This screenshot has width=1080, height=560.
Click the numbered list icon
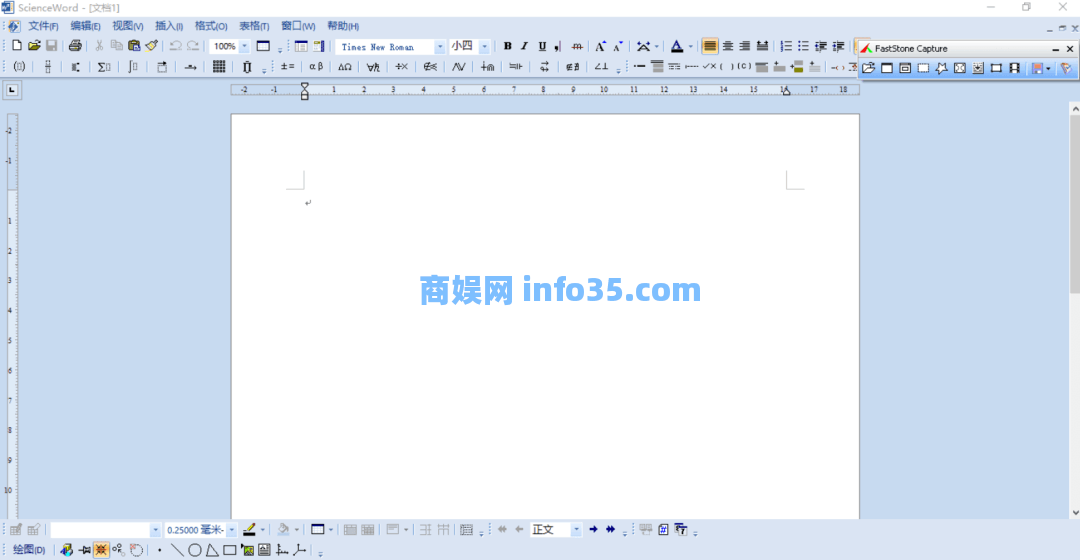[x=786, y=46]
